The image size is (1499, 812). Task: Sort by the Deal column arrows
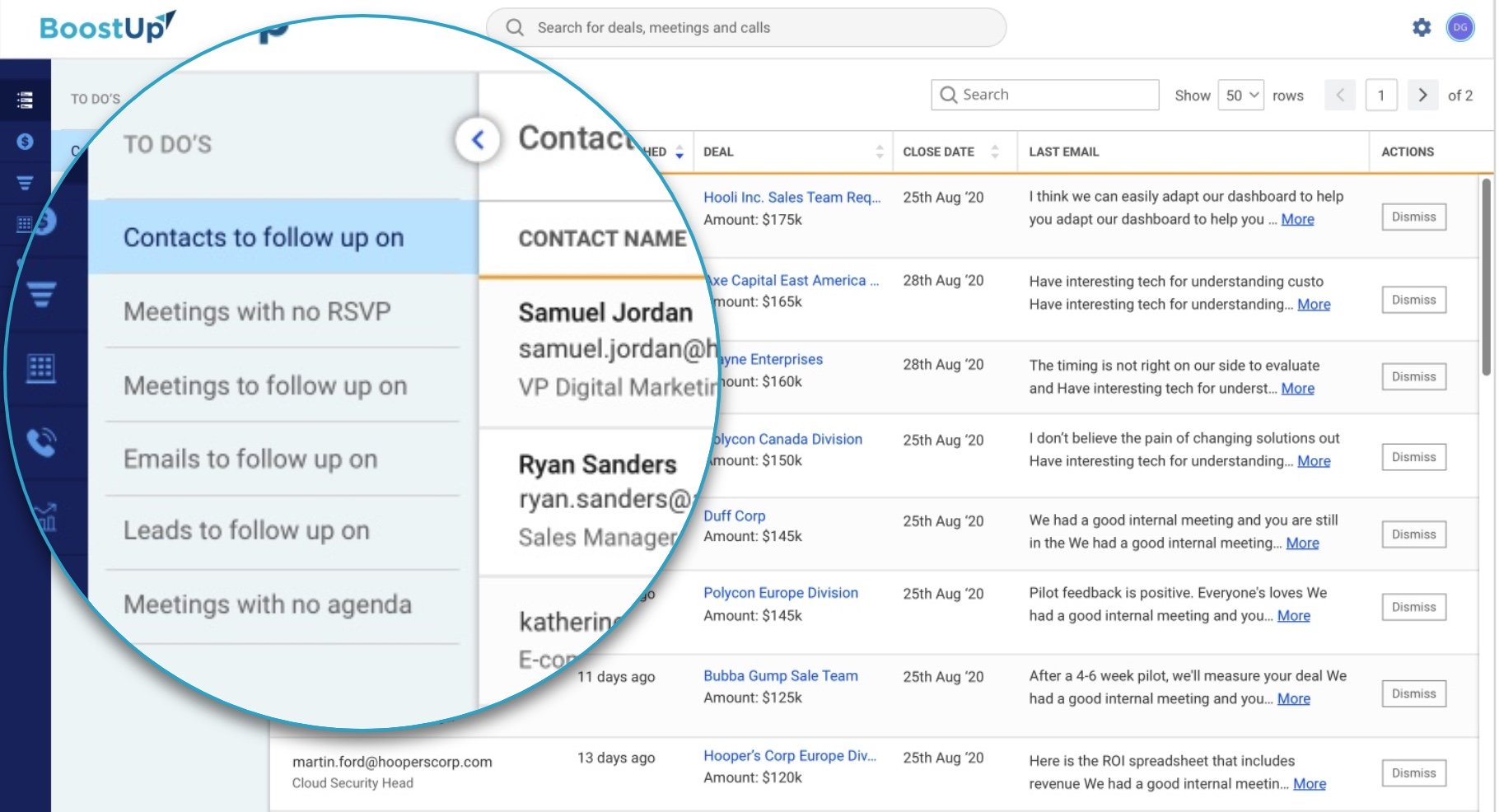click(880, 152)
